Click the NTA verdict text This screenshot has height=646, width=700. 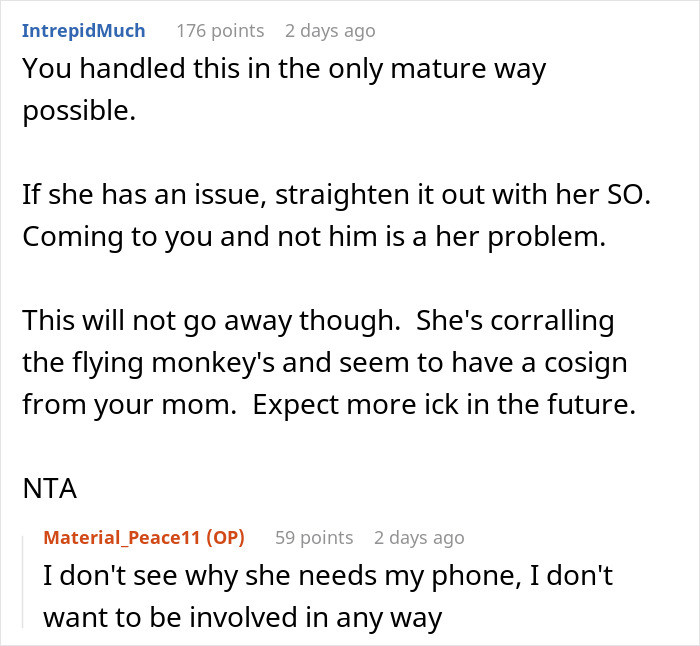(50, 488)
